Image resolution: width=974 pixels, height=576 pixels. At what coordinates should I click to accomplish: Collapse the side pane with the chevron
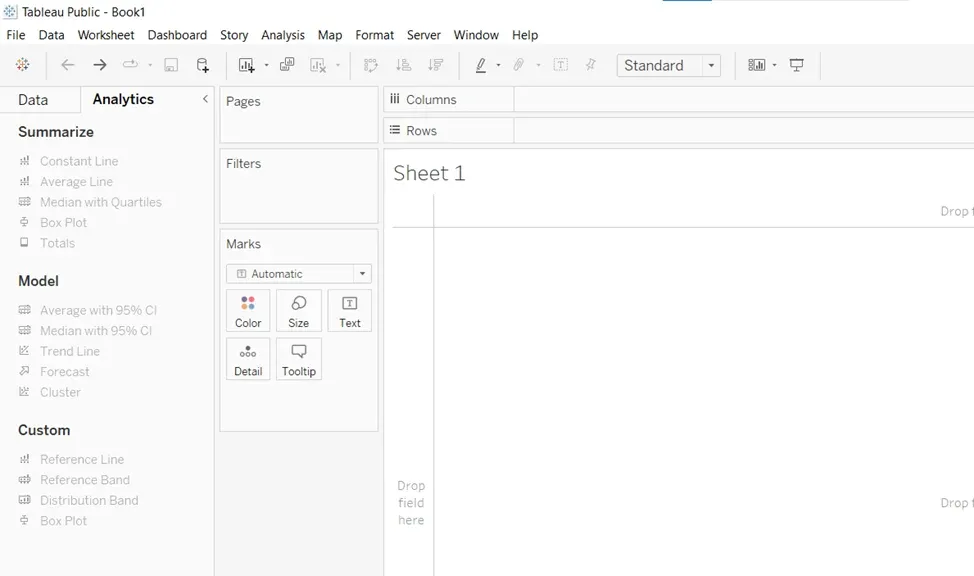click(205, 99)
